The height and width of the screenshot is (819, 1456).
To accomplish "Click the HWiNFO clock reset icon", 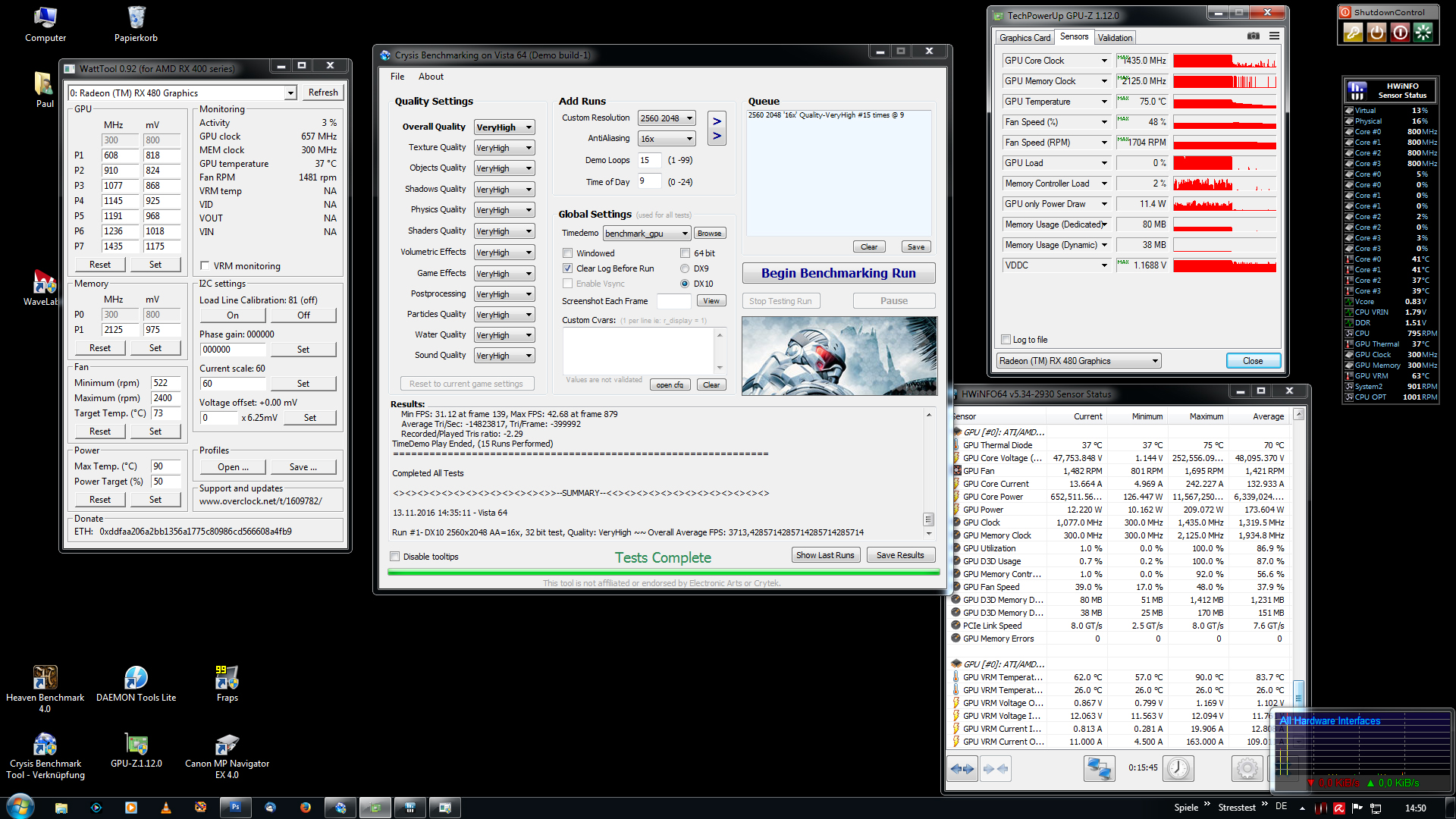I will pyautogui.click(x=1178, y=768).
